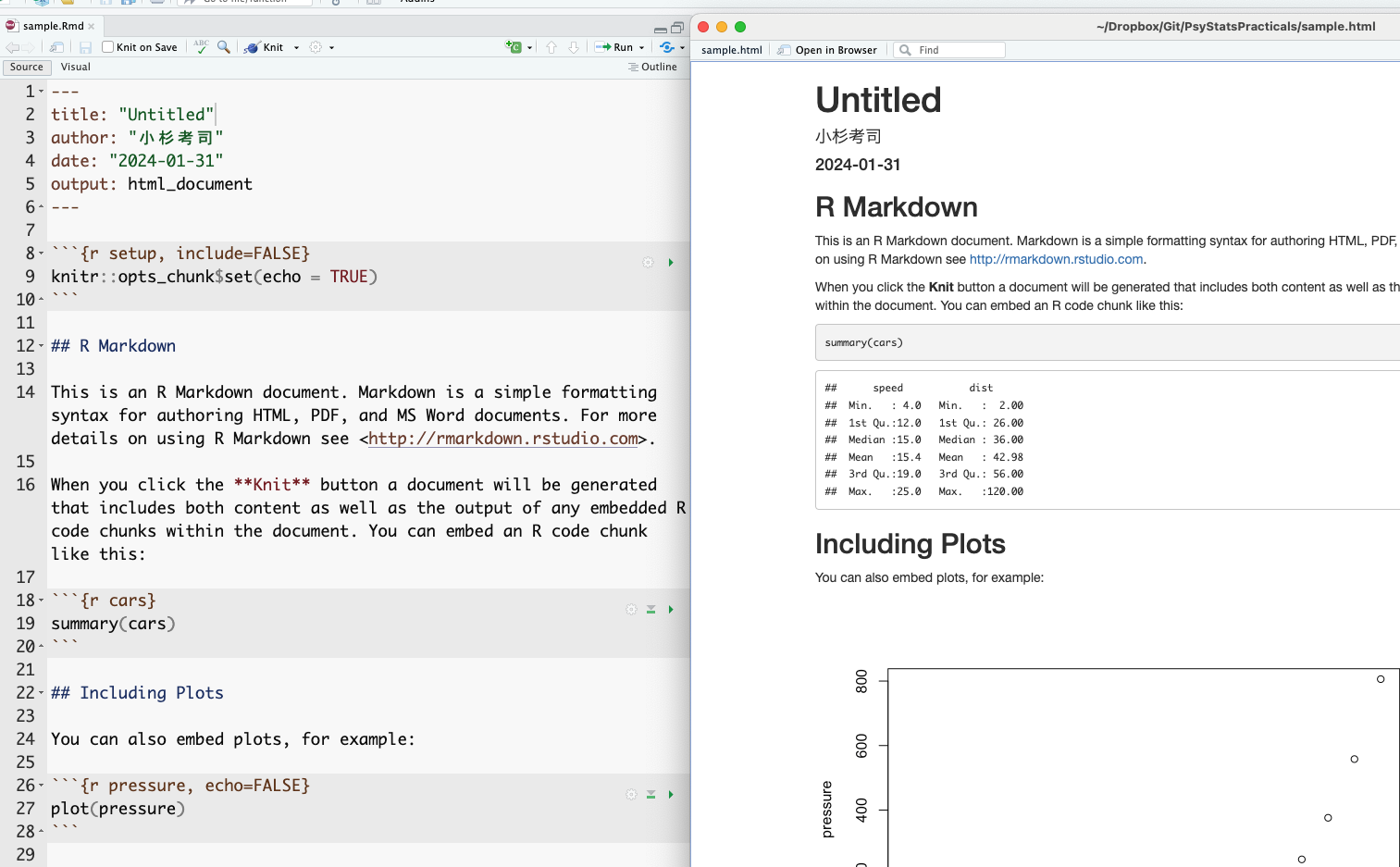
Task: Run all chunks above the cars chunk
Action: click(x=650, y=610)
